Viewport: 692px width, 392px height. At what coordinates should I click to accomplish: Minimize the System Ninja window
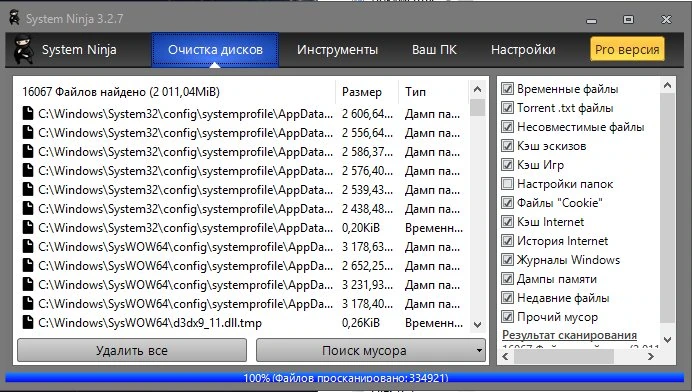point(592,20)
